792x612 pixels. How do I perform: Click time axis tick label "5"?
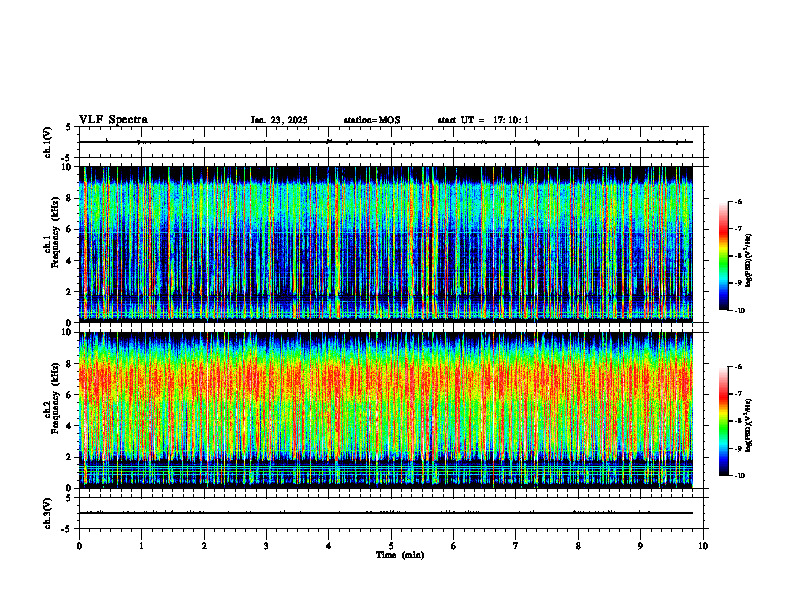(x=391, y=546)
